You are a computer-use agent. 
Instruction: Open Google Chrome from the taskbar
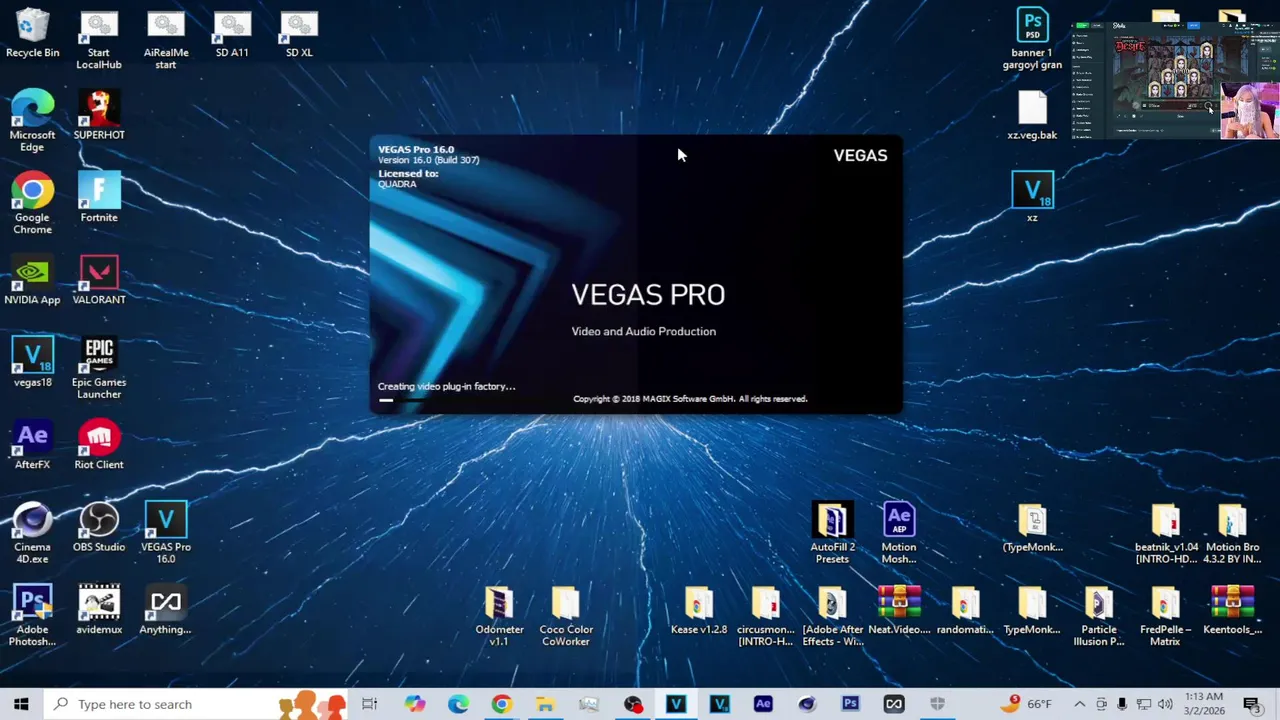[x=501, y=704]
